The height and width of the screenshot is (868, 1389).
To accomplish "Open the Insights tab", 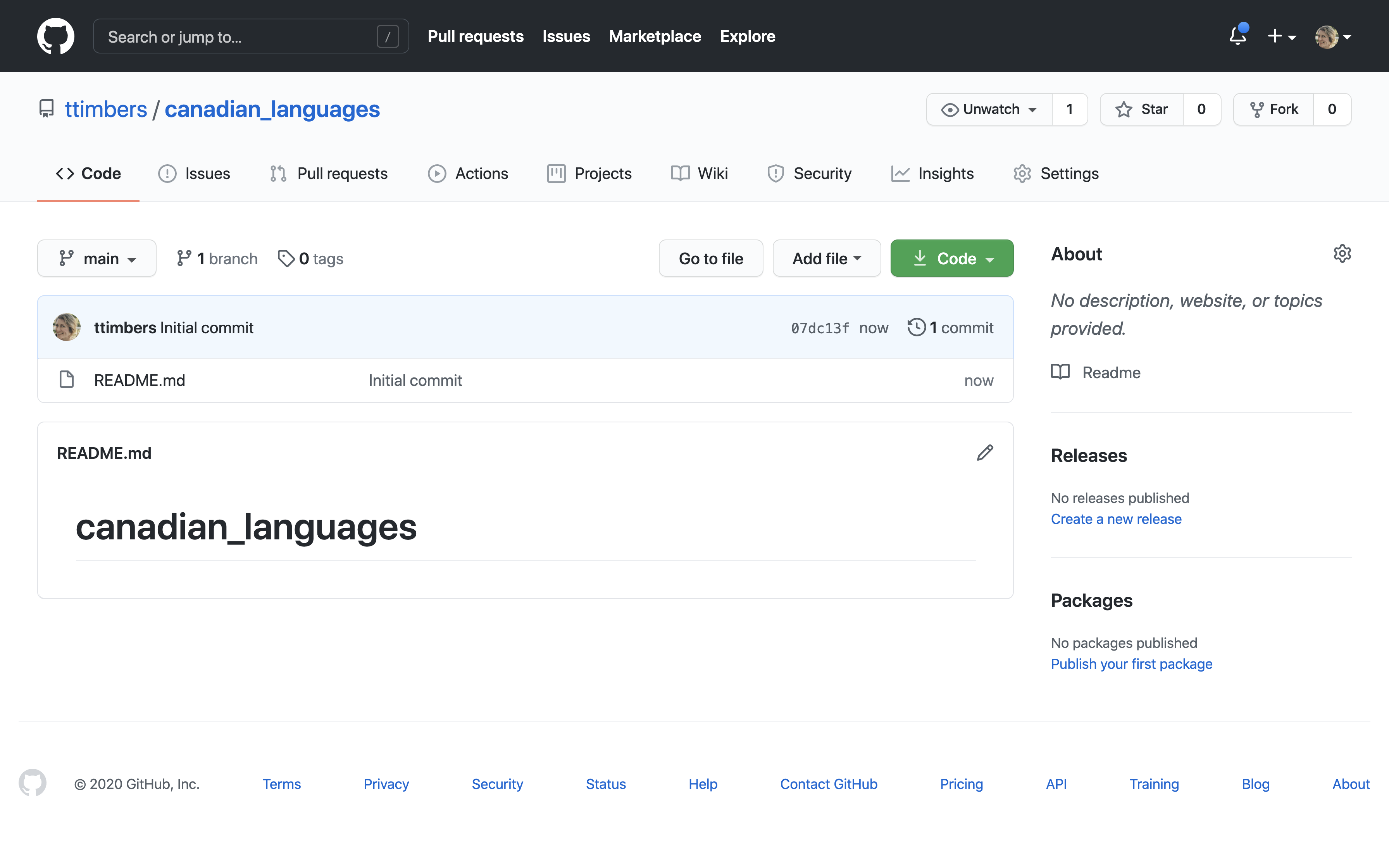I will click(x=933, y=173).
